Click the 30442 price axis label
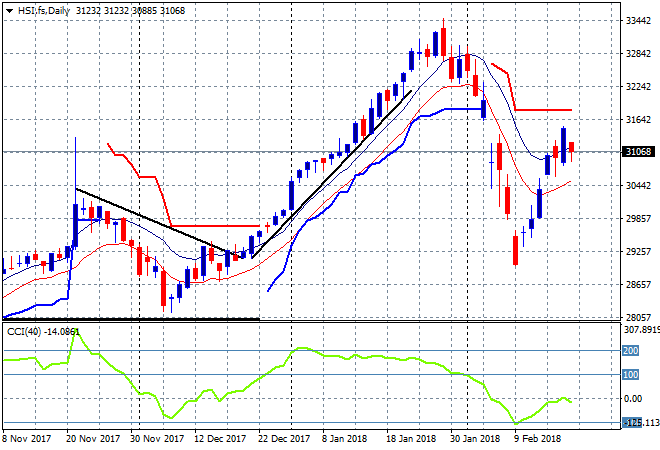The width and height of the screenshot is (660, 450). click(638, 186)
